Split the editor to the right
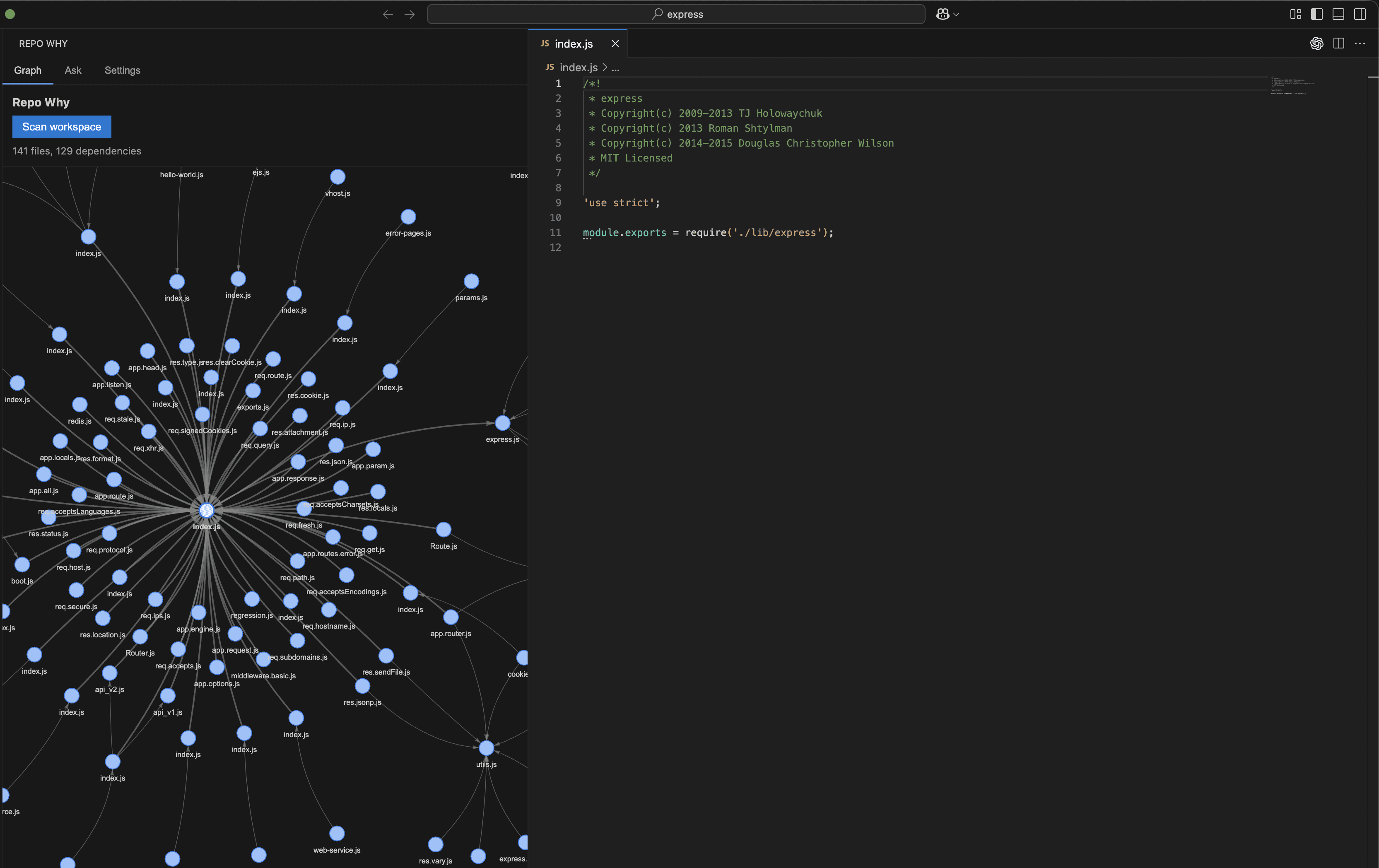1379x868 pixels. click(x=1338, y=43)
